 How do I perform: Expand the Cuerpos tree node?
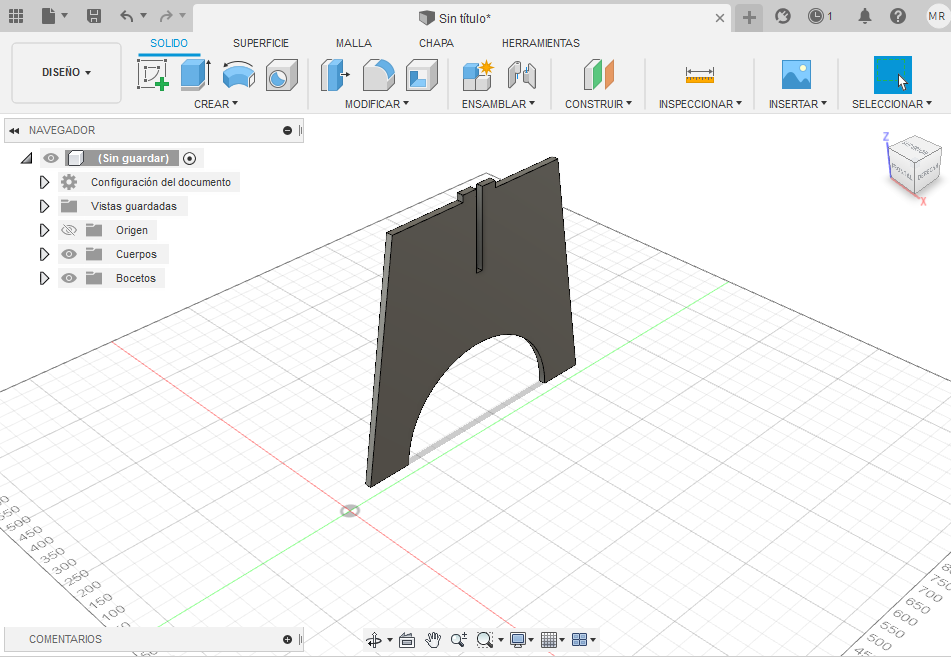pos(44,254)
